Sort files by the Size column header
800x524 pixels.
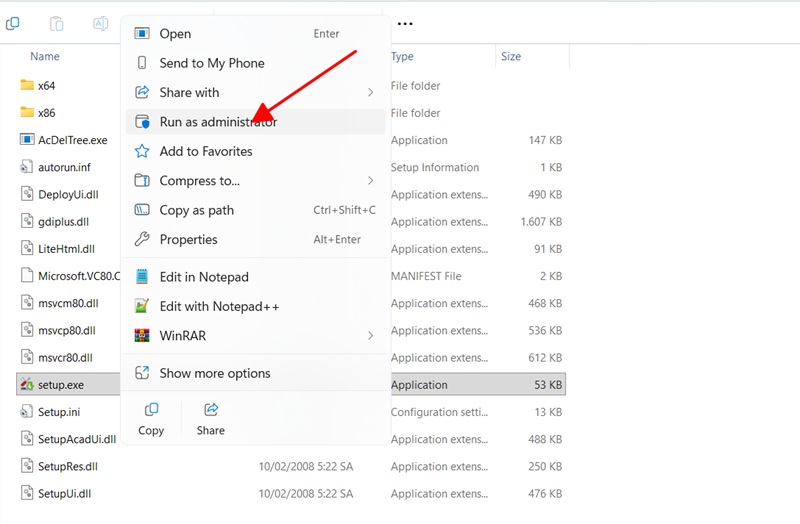(511, 56)
